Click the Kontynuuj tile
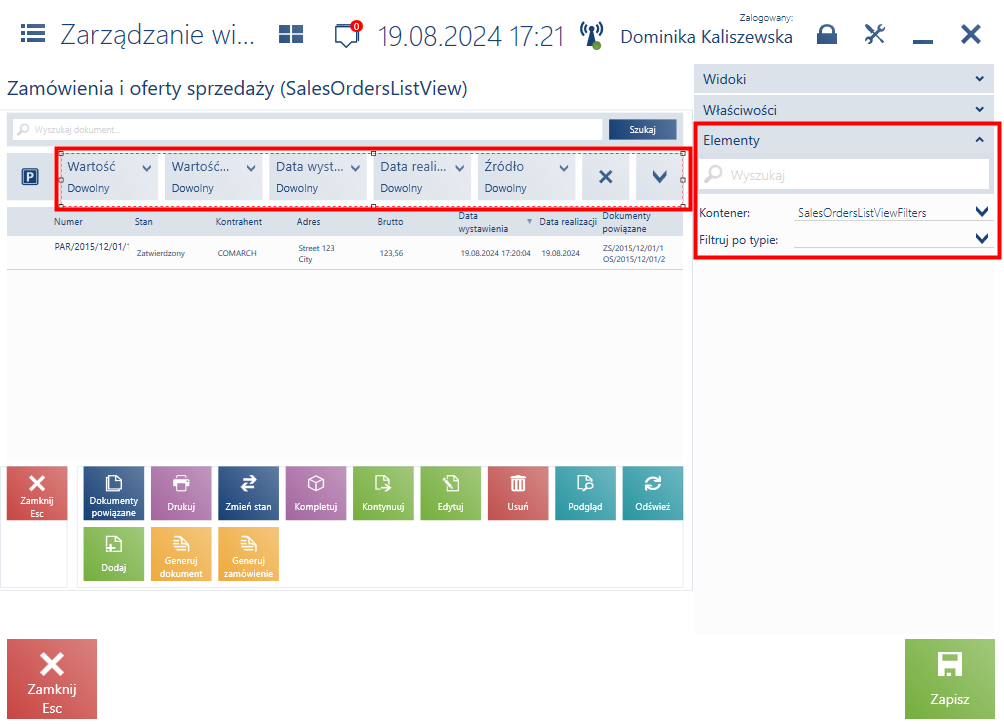Screen dimensions: 1004x724 383,493
